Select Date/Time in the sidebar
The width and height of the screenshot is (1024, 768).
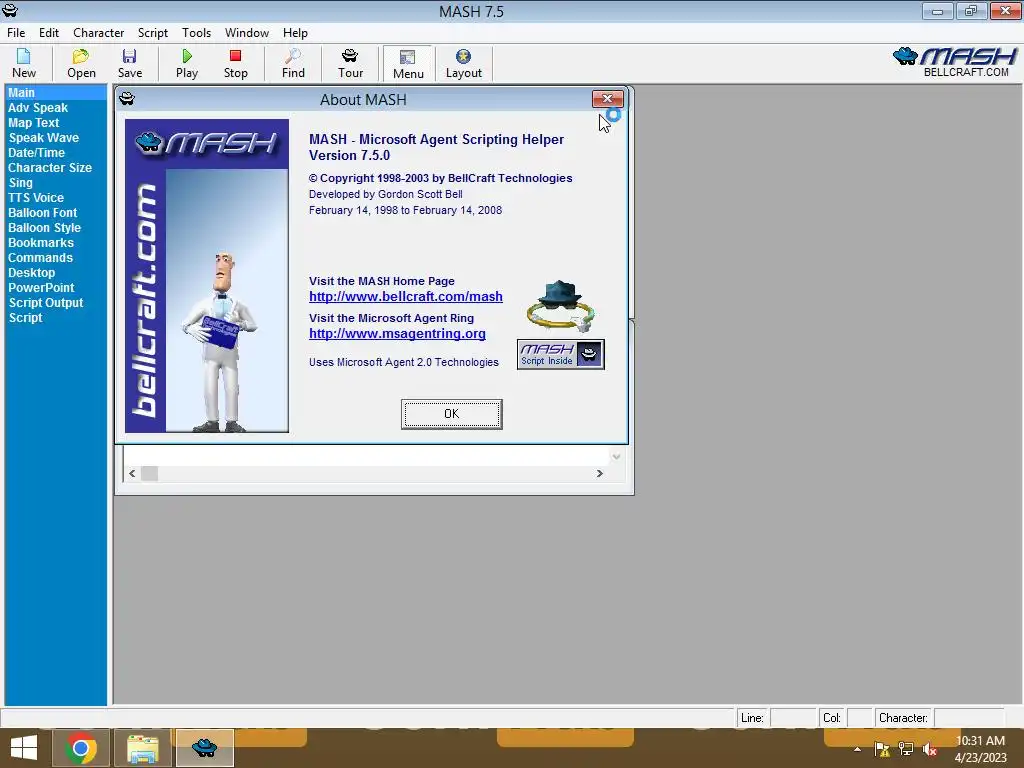[x=56, y=153]
